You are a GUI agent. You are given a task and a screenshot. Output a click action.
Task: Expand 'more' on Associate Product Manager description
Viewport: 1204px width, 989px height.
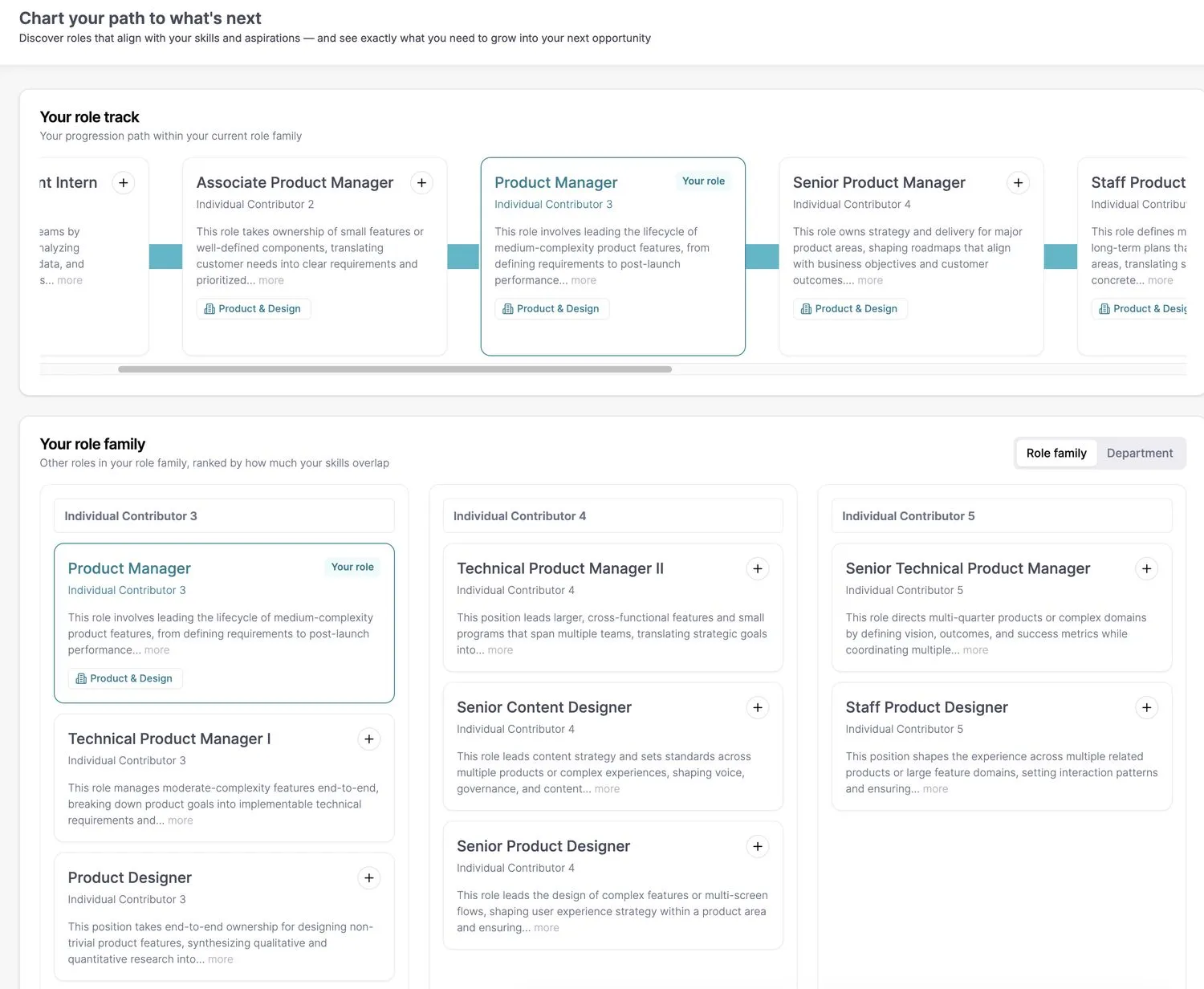pyautogui.click(x=271, y=281)
